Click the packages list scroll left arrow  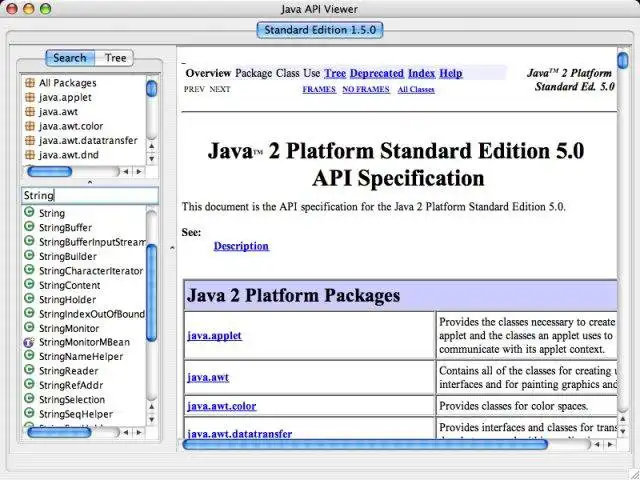(x=126, y=172)
